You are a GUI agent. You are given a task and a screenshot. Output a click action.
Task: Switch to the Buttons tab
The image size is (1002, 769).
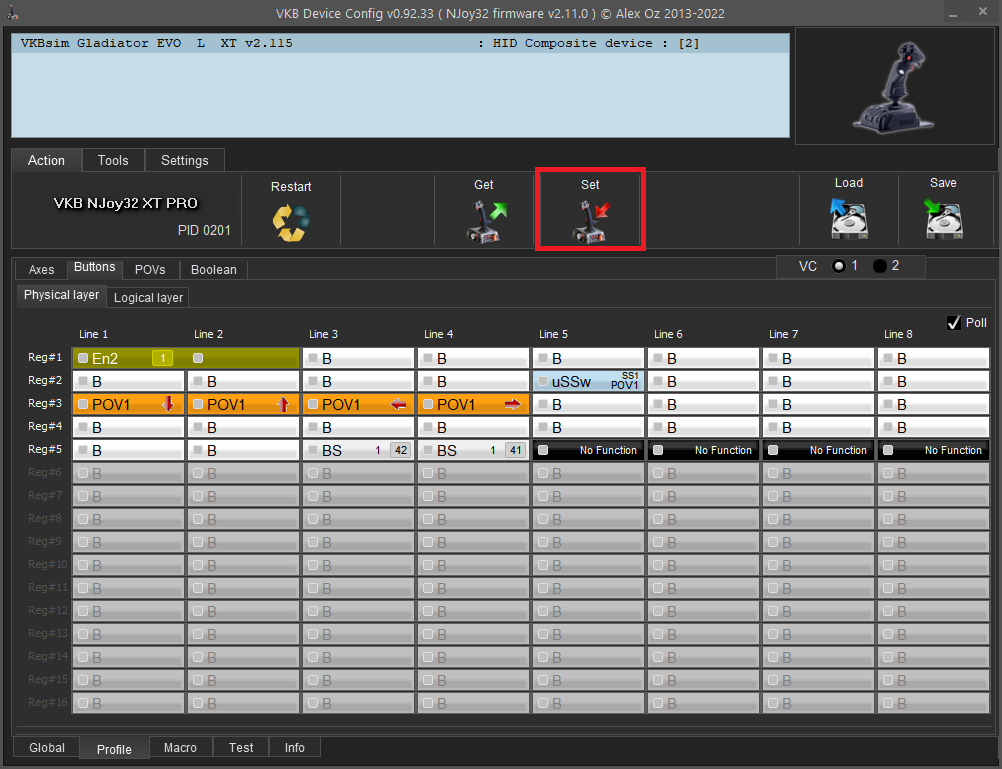click(x=95, y=267)
